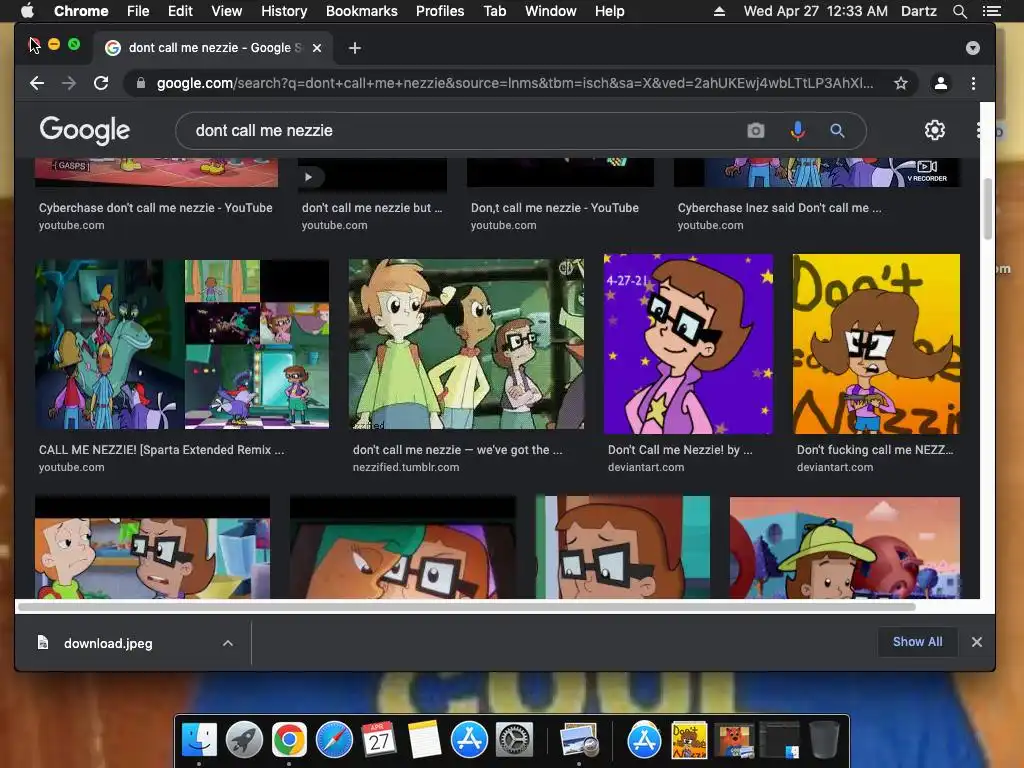The width and height of the screenshot is (1024, 768).
Task: Click the date and time in menu bar
Action: click(816, 10)
